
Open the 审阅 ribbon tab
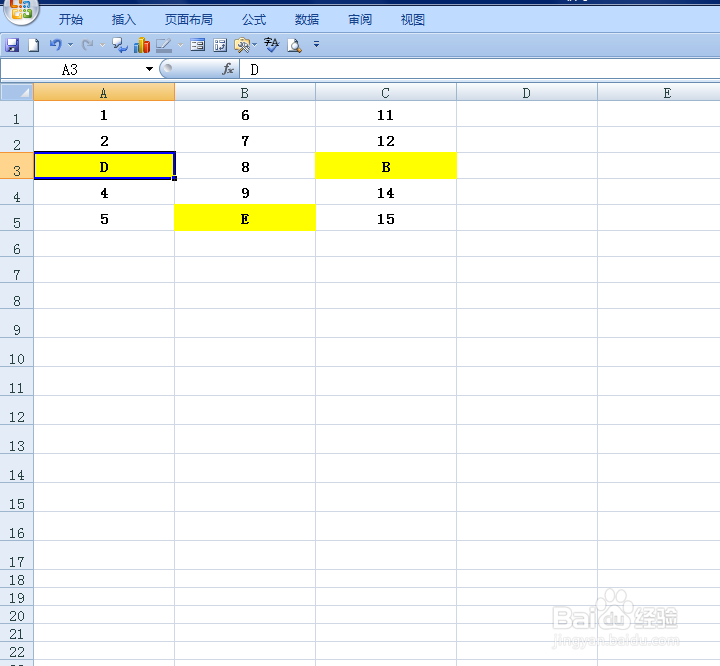click(360, 20)
